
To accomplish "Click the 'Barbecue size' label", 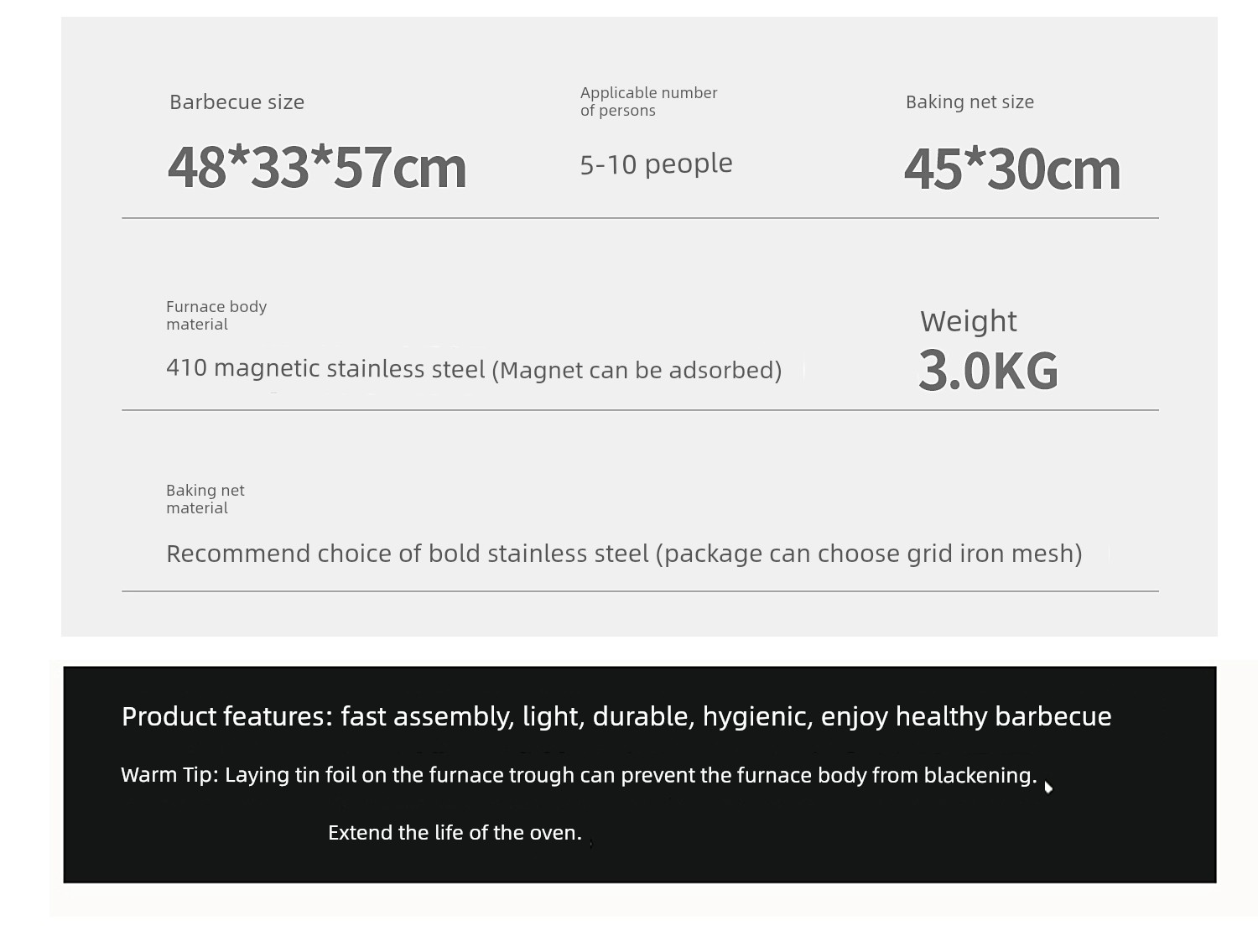I will pyautogui.click(x=237, y=102).
